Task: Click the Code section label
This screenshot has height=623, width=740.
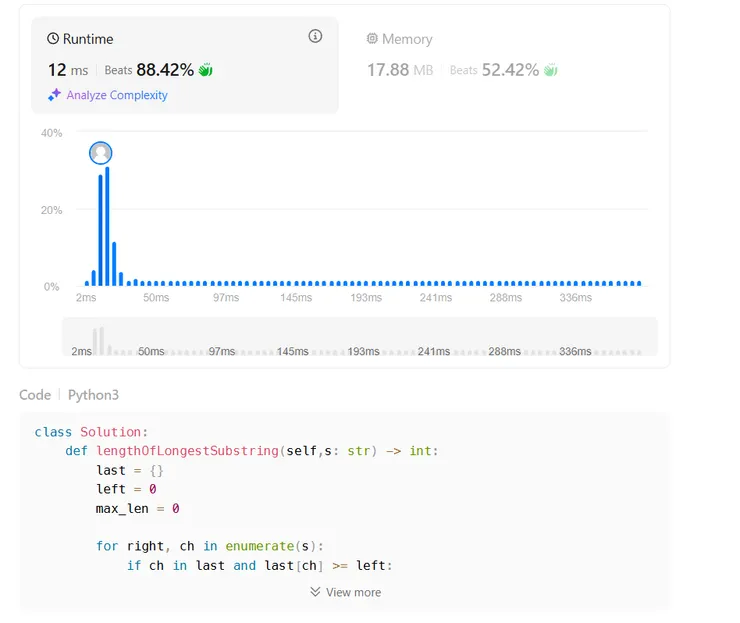Action: pos(35,395)
